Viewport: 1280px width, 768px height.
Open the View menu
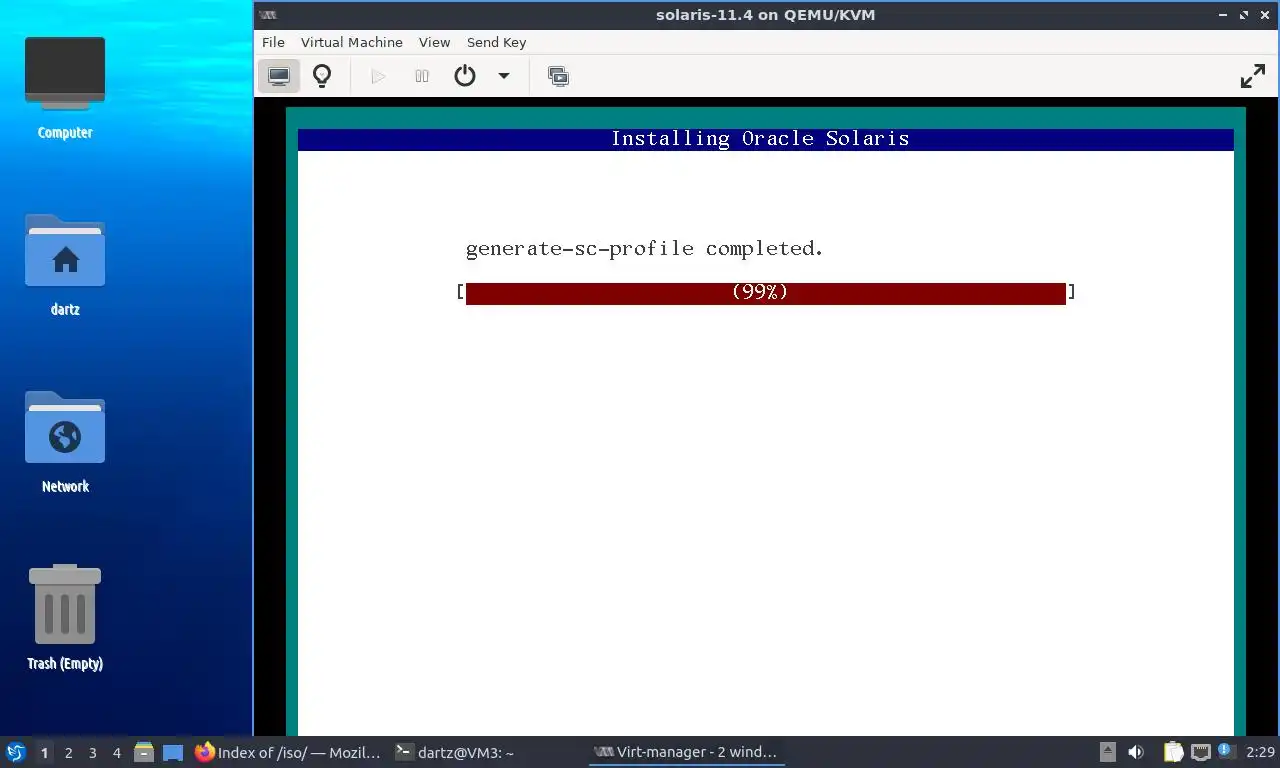click(x=434, y=42)
